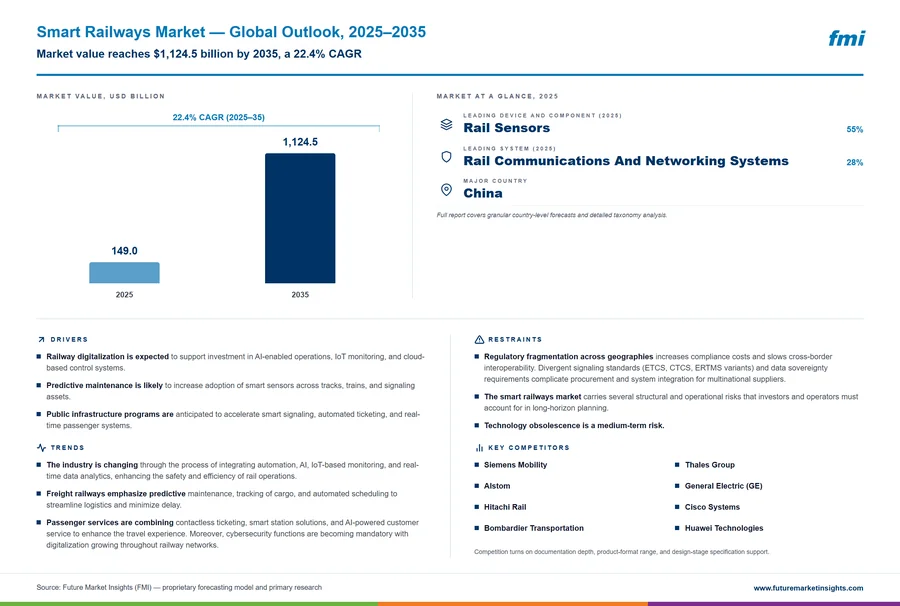Click Hitachi Rail competitor
This screenshot has height=606, width=900.
tap(505, 507)
